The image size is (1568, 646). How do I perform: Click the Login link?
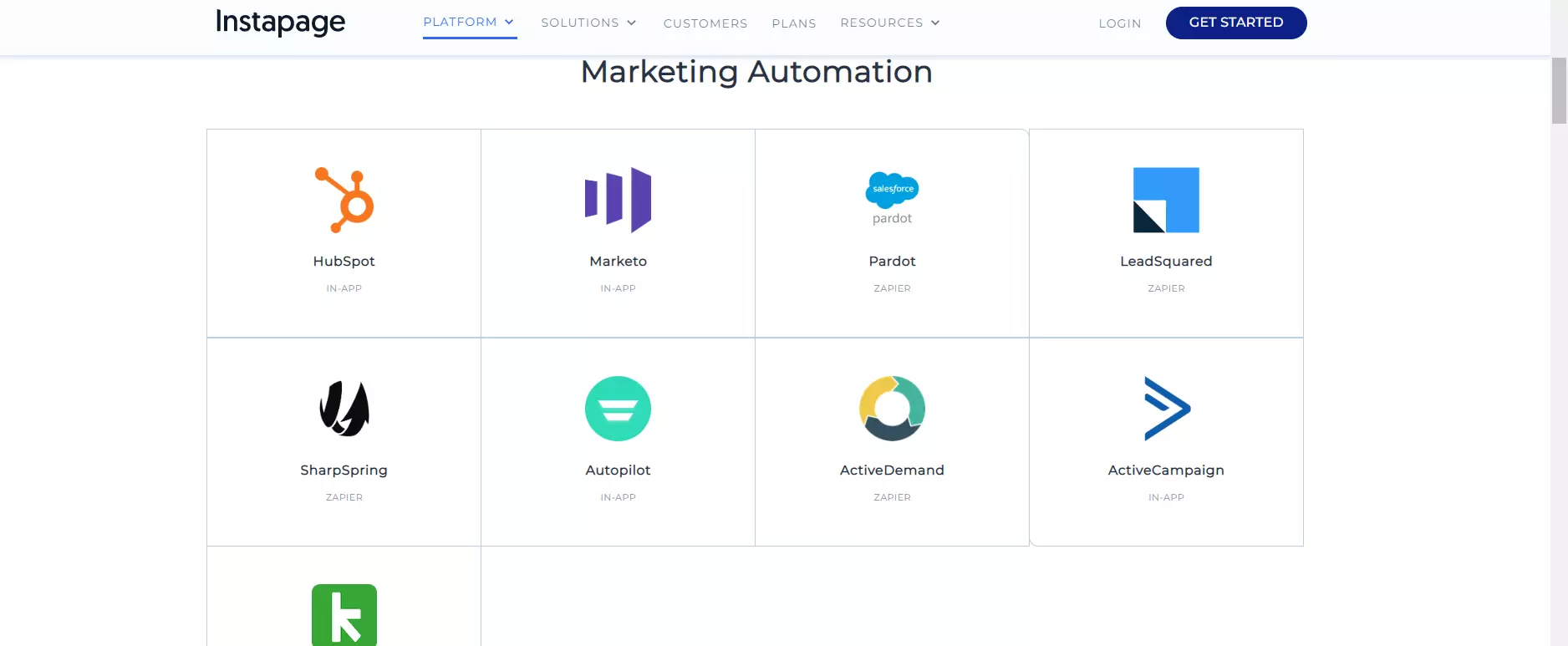pyautogui.click(x=1119, y=23)
